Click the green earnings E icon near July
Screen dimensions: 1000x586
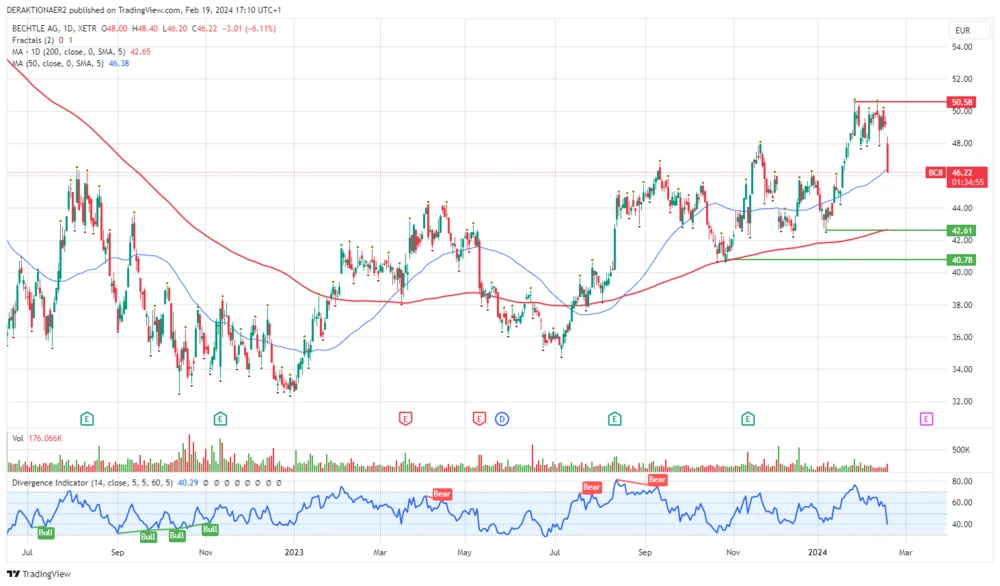pyautogui.click(x=87, y=419)
